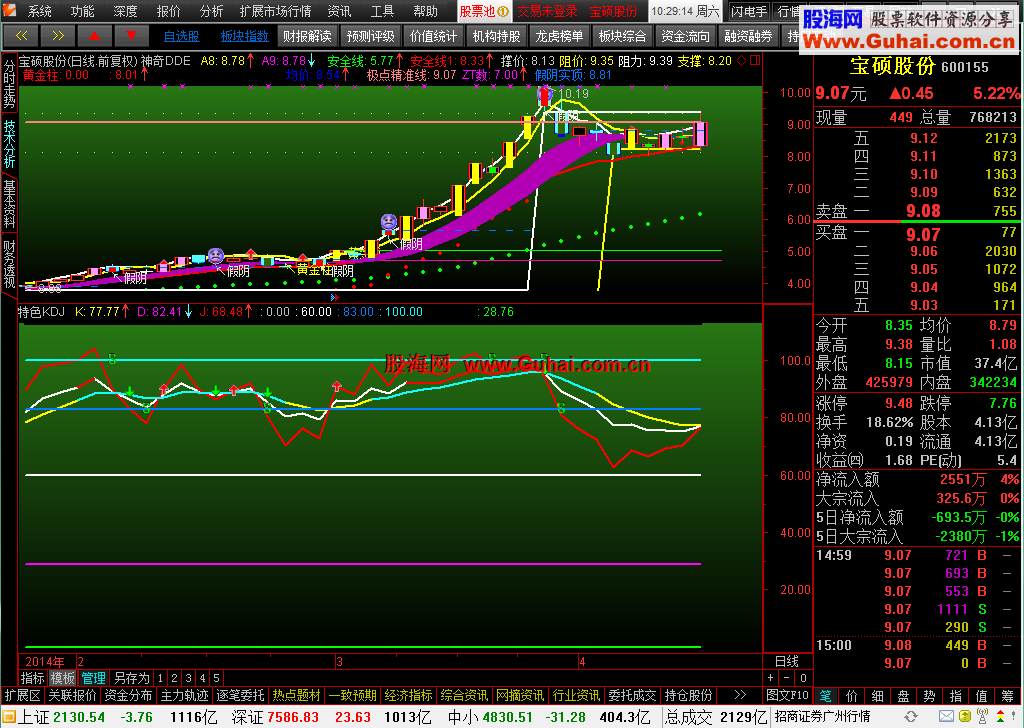1024x728 pixels.
Task: Switch to 技术分析 side tab
Action: 9,144
